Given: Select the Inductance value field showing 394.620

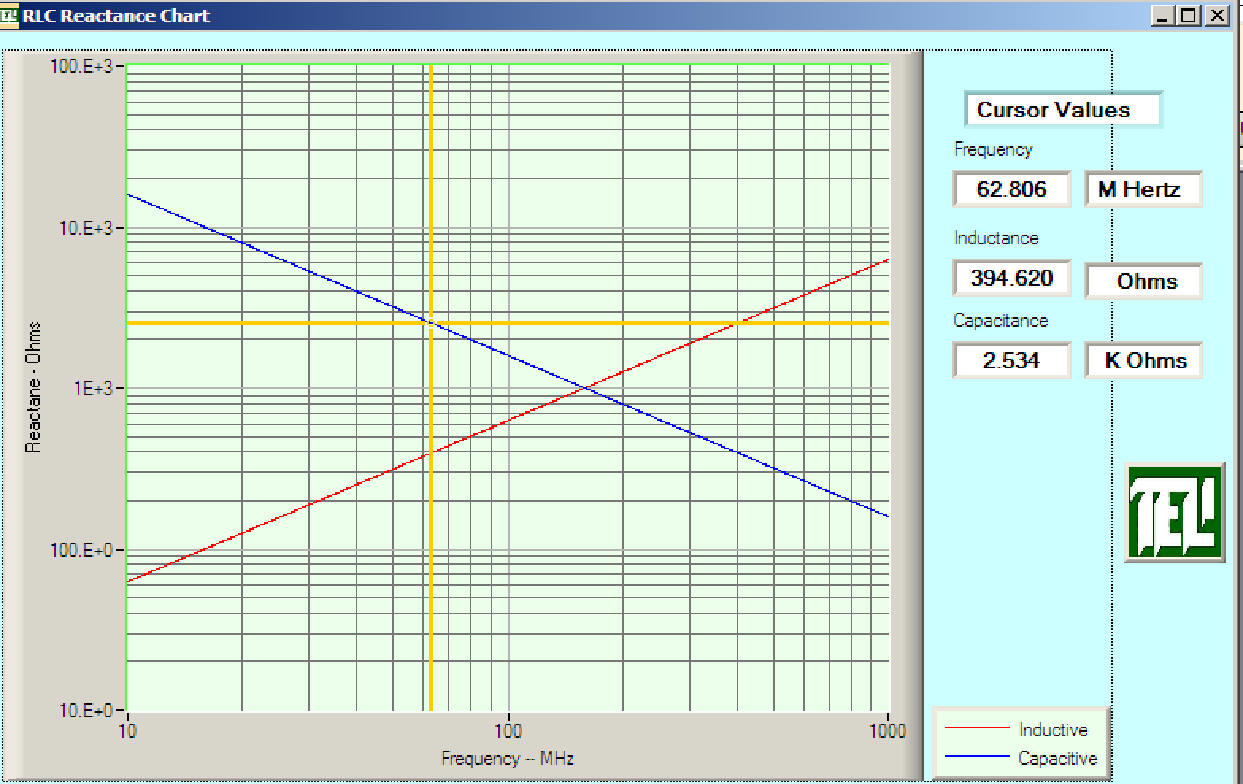Looking at the screenshot, I should click(x=1011, y=278).
